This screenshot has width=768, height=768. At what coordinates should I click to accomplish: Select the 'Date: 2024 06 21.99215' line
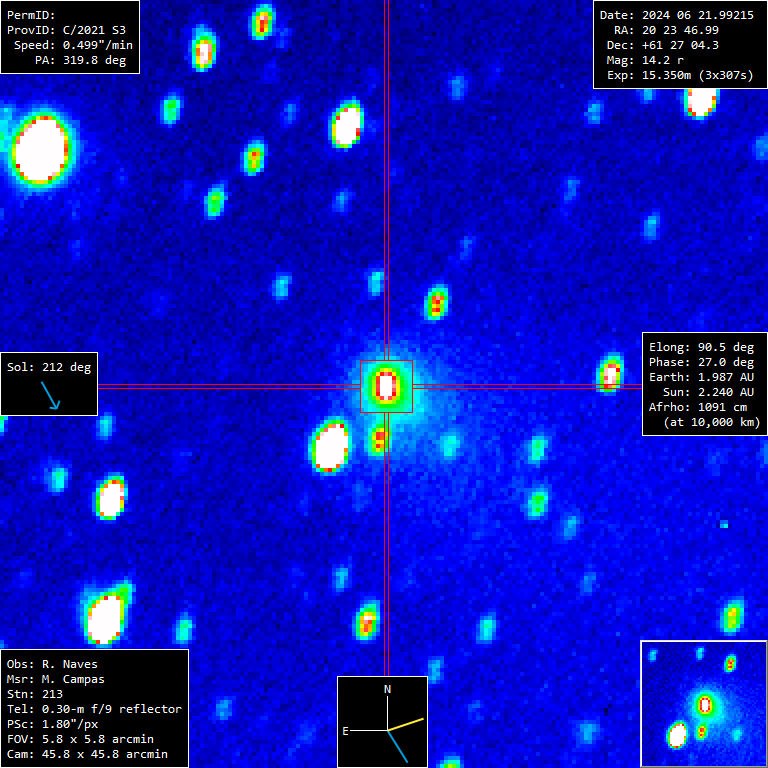click(677, 15)
